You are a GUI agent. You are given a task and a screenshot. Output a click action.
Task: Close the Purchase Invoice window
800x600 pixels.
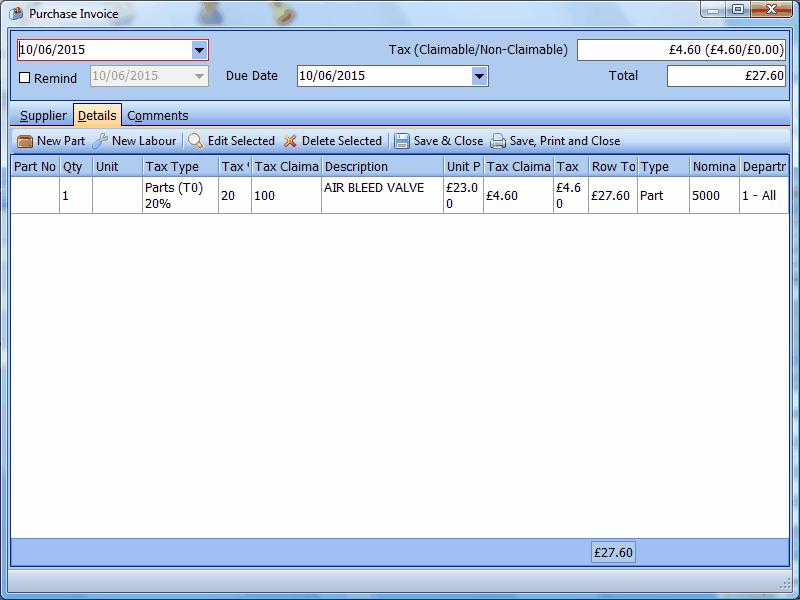(771, 10)
